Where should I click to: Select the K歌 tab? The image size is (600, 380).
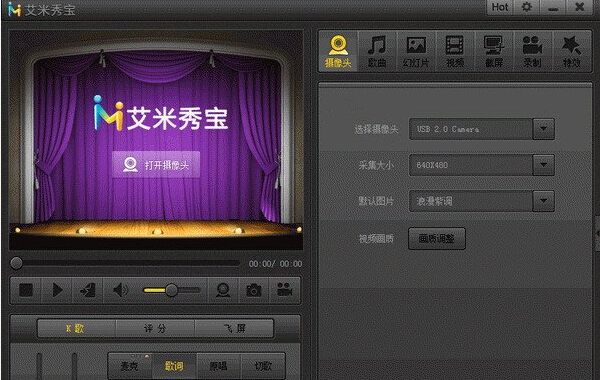tap(76, 328)
